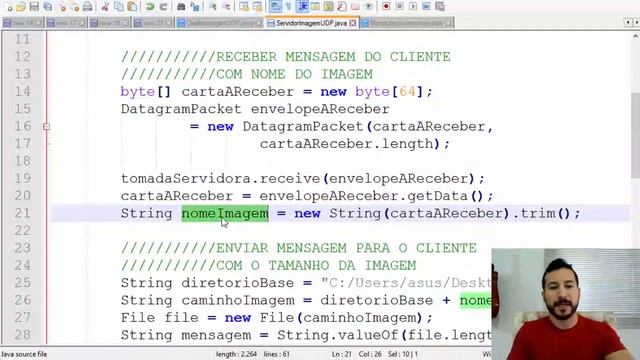Screen dimensions: 640x360
Task: Click the 'RECEBER MENSAGEM DO CLIENTE' comment
Action: 333,57
